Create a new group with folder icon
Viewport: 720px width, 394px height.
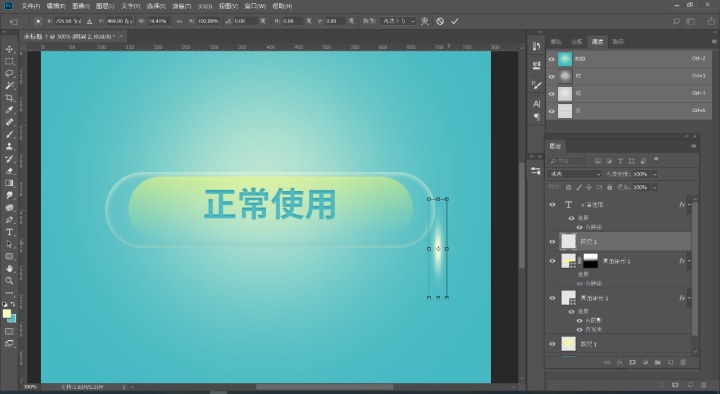click(658, 362)
